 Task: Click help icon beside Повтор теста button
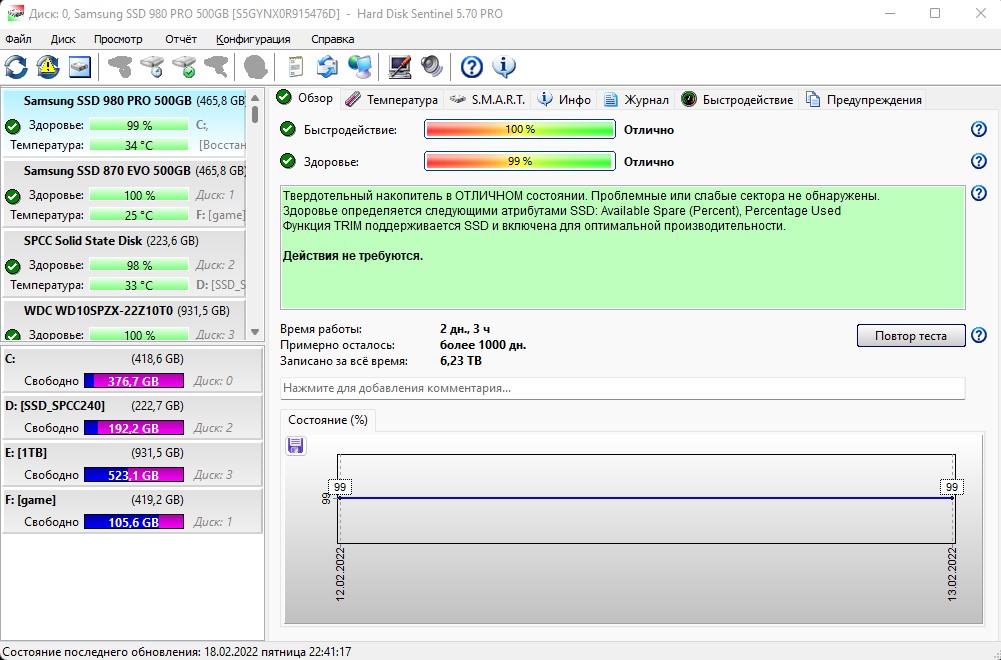[x=979, y=335]
